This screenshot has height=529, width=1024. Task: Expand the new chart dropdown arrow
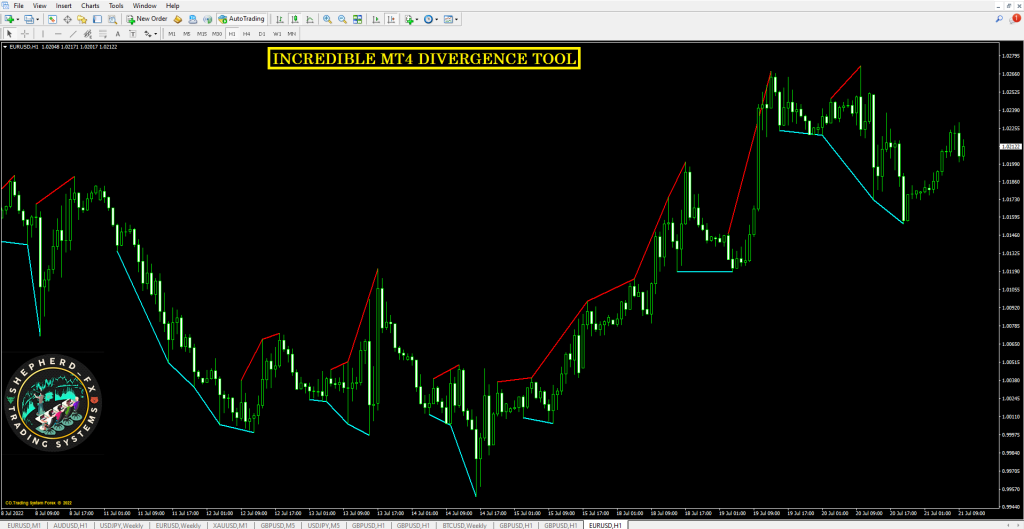(18, 19)
